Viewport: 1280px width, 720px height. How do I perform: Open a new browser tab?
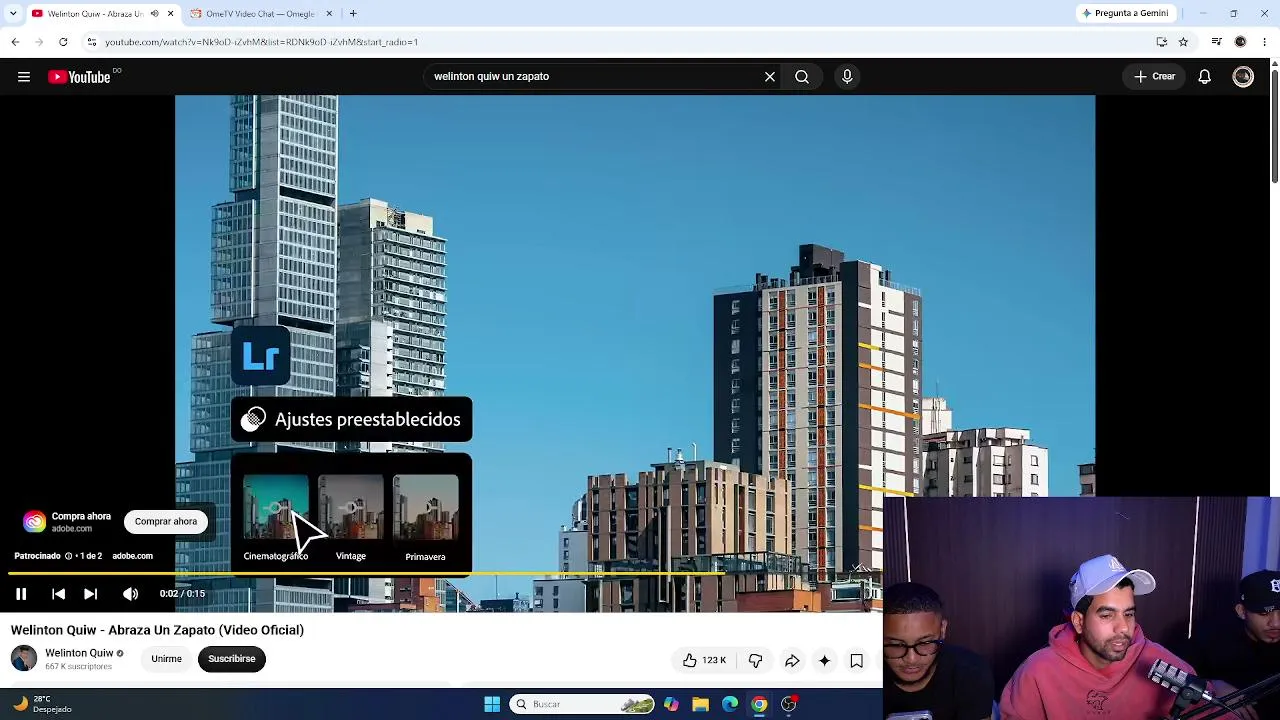pos(353,14)
